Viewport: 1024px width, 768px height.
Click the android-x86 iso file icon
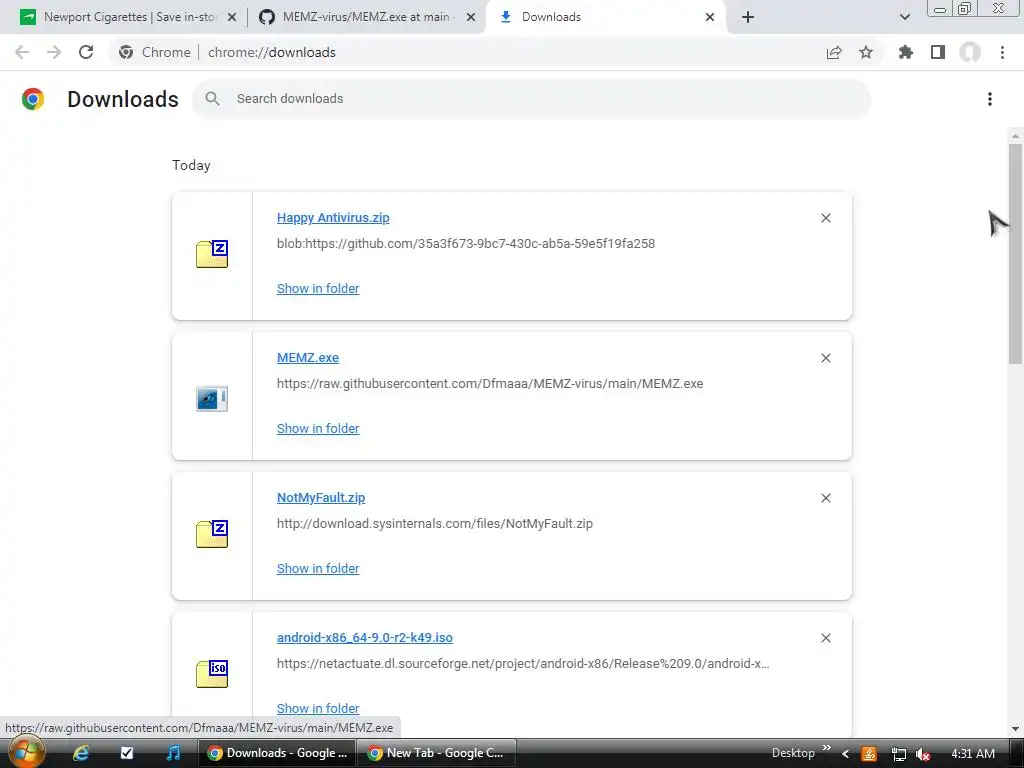[x=212, y=674]
